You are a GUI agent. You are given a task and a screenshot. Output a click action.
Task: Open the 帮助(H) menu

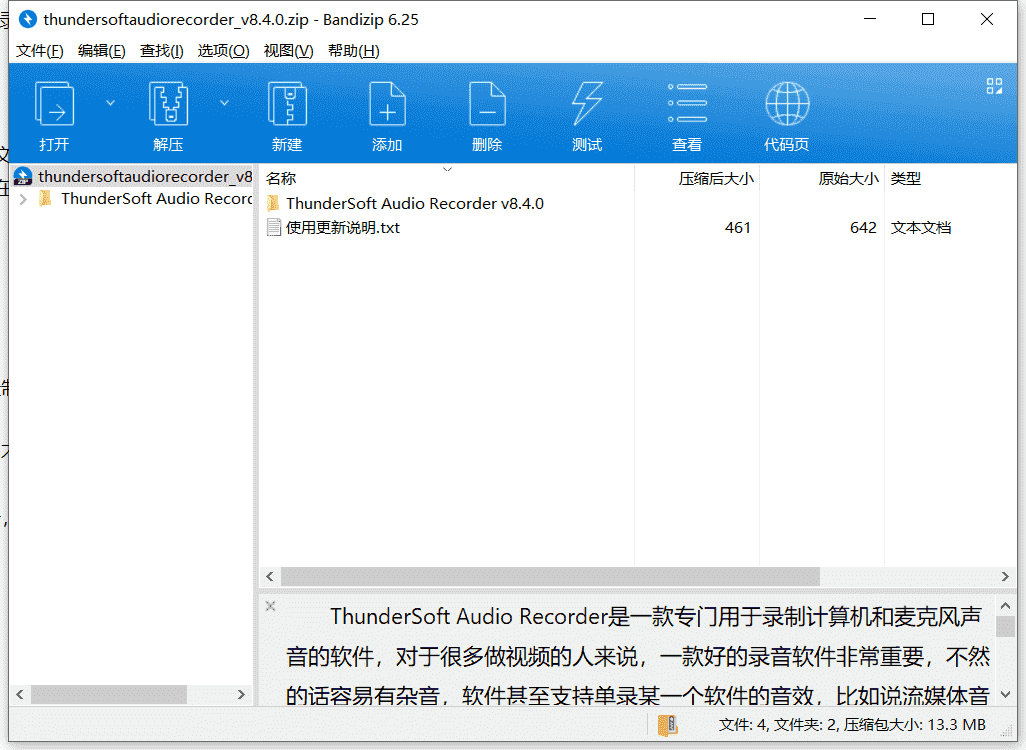(x=353, y=51)
